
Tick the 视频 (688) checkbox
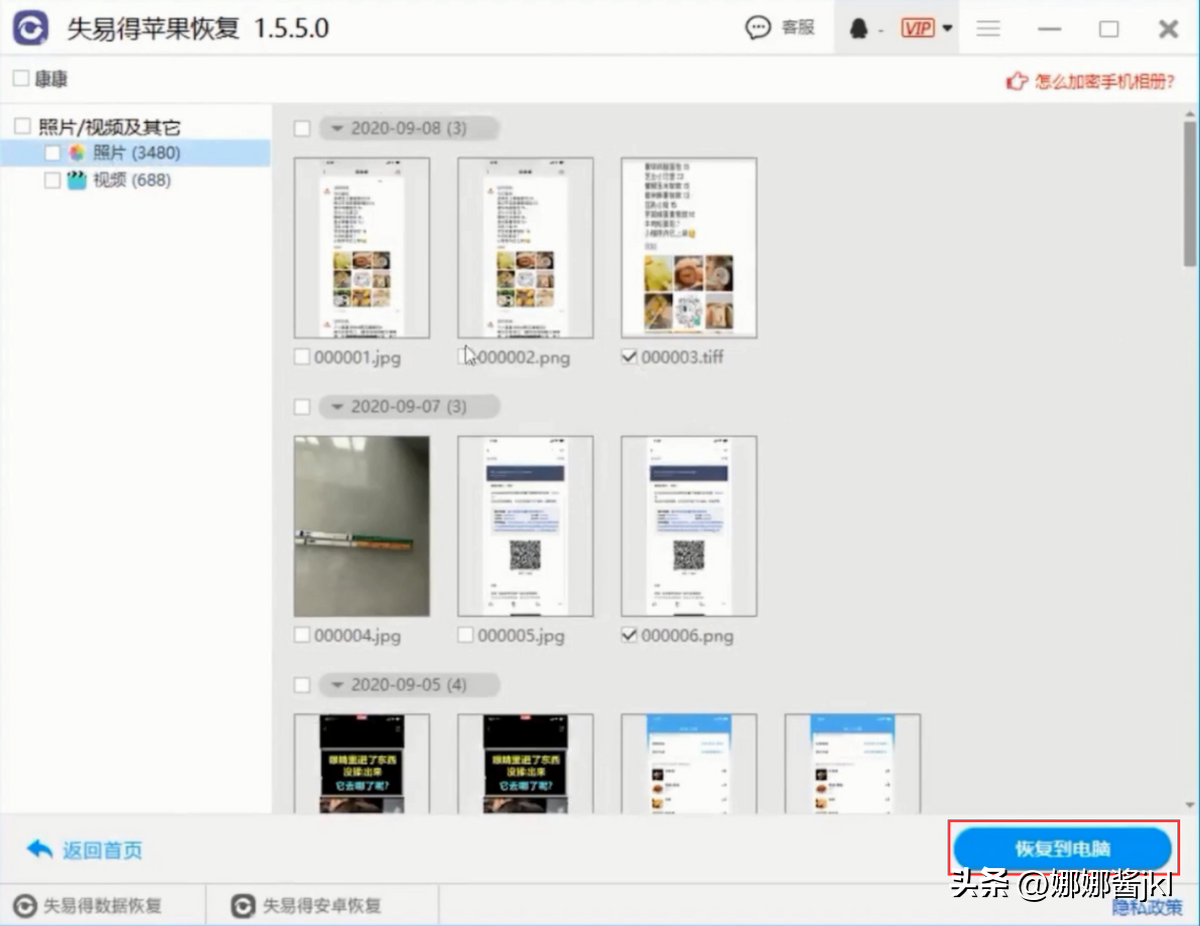(x=53, y=180)
